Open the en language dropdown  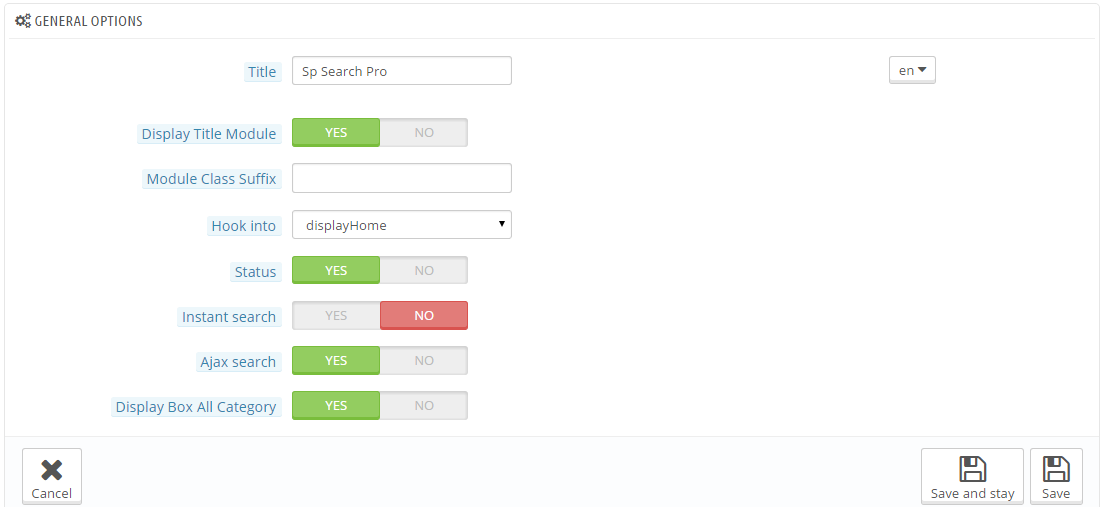(912, 70)
